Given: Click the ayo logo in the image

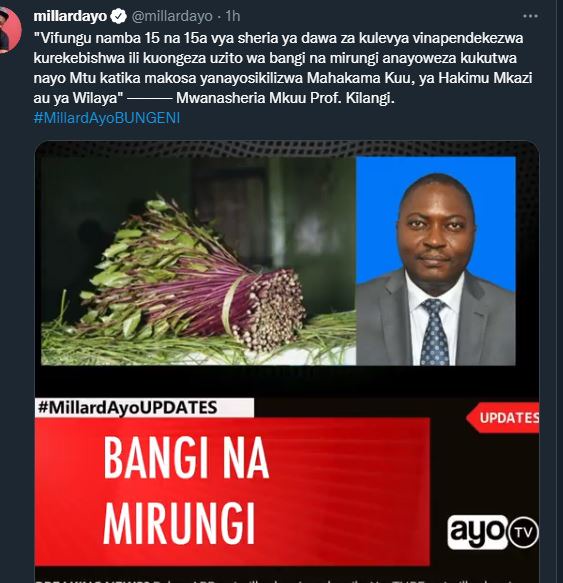Looking at the screenshot, I should [477, 532].
